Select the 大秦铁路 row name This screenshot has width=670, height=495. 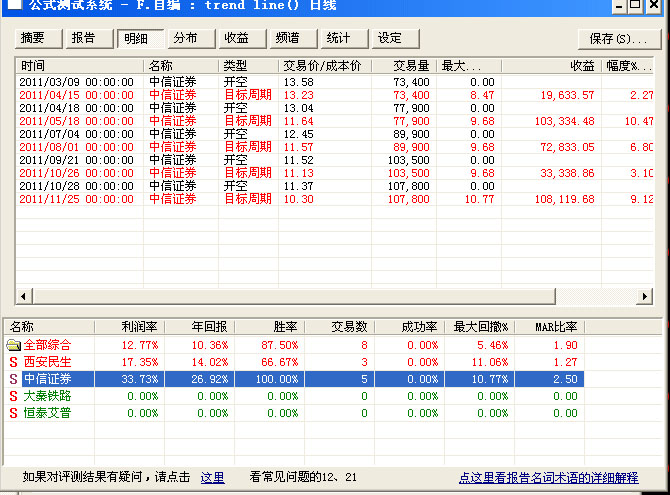47,396
